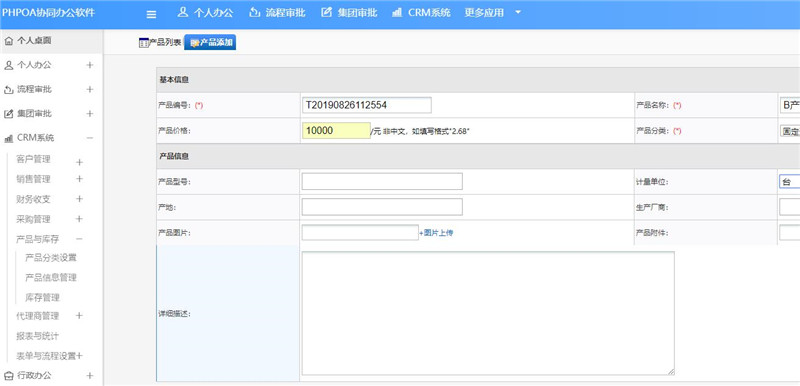Click the hamburger menu icon
This screenshot has height=386, width=800.
(x=151, y=14)
